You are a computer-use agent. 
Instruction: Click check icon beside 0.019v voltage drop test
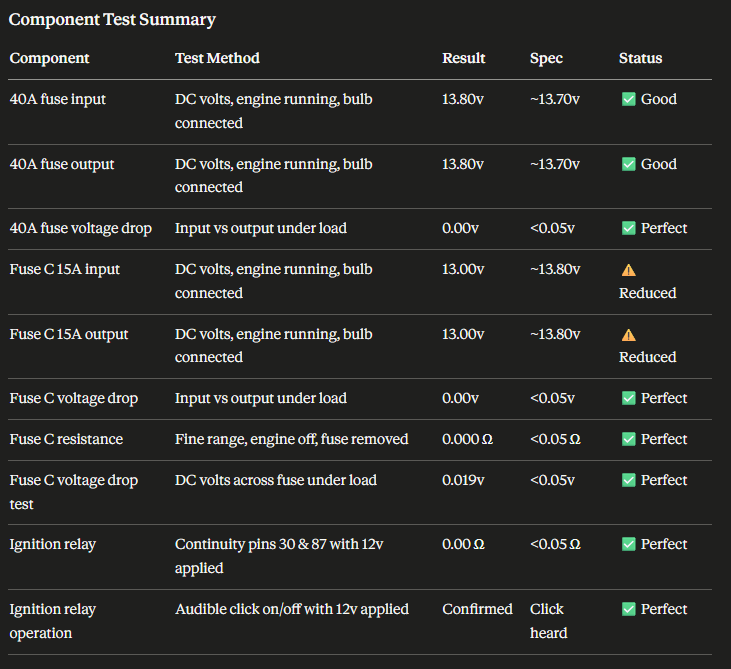click(628, 480)
